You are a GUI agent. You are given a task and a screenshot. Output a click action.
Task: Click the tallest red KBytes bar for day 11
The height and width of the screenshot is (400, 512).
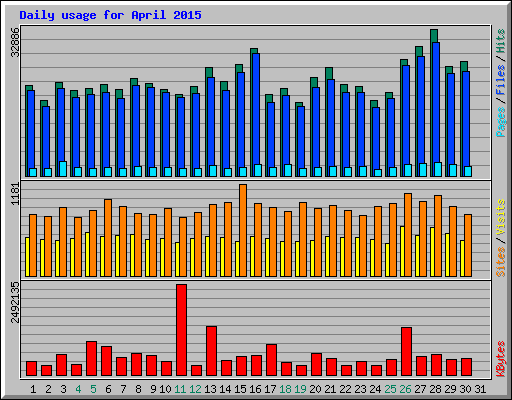tap(182, 330)
